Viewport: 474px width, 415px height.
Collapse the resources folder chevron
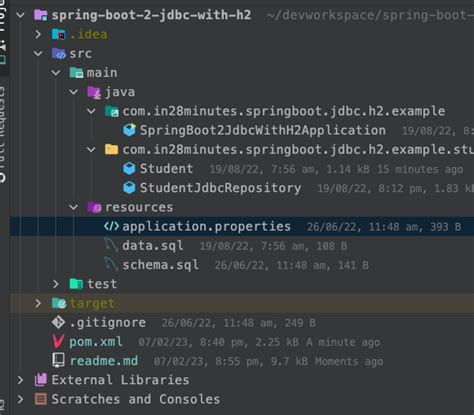pos(74,207)
